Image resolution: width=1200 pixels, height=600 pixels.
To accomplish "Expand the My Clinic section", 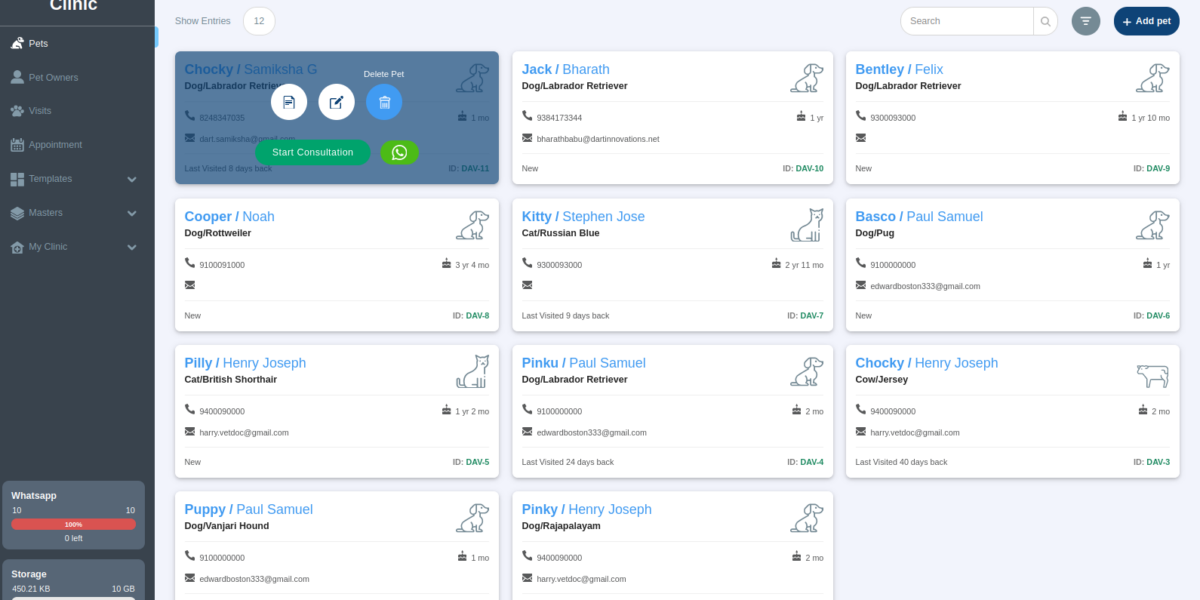I will pos(130,246).
